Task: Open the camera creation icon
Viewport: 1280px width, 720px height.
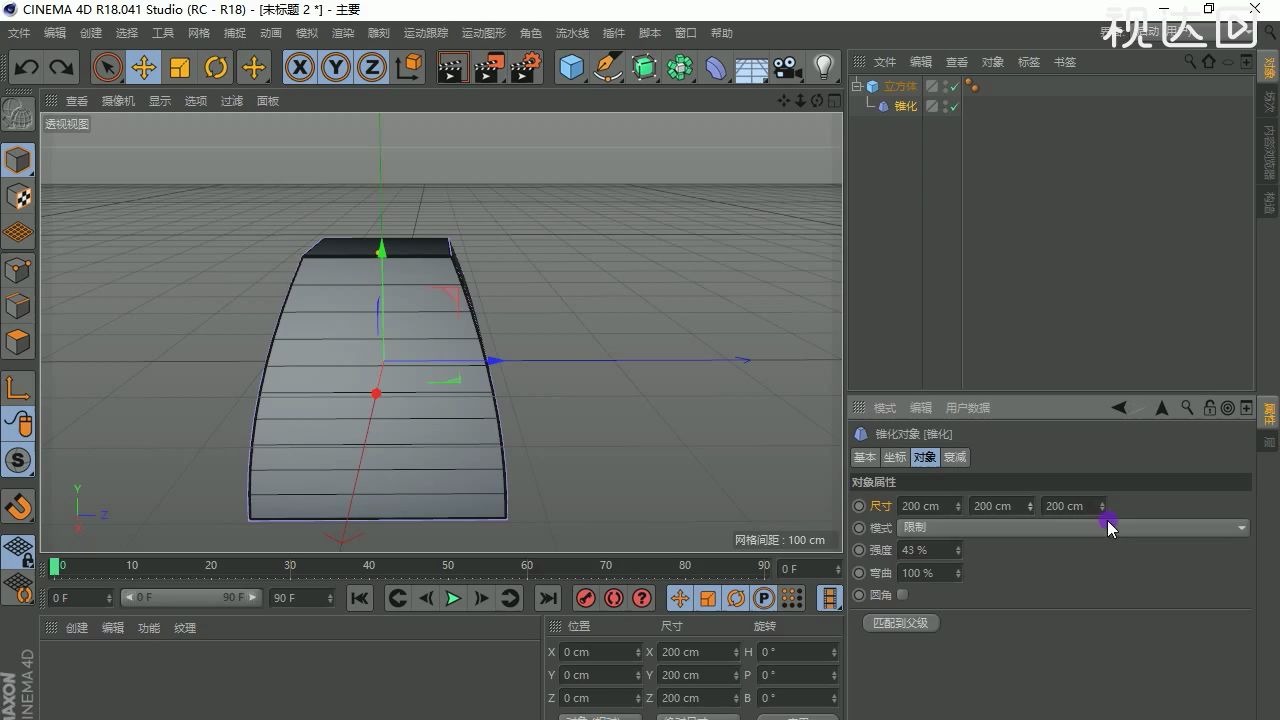Action: [787, 67]
